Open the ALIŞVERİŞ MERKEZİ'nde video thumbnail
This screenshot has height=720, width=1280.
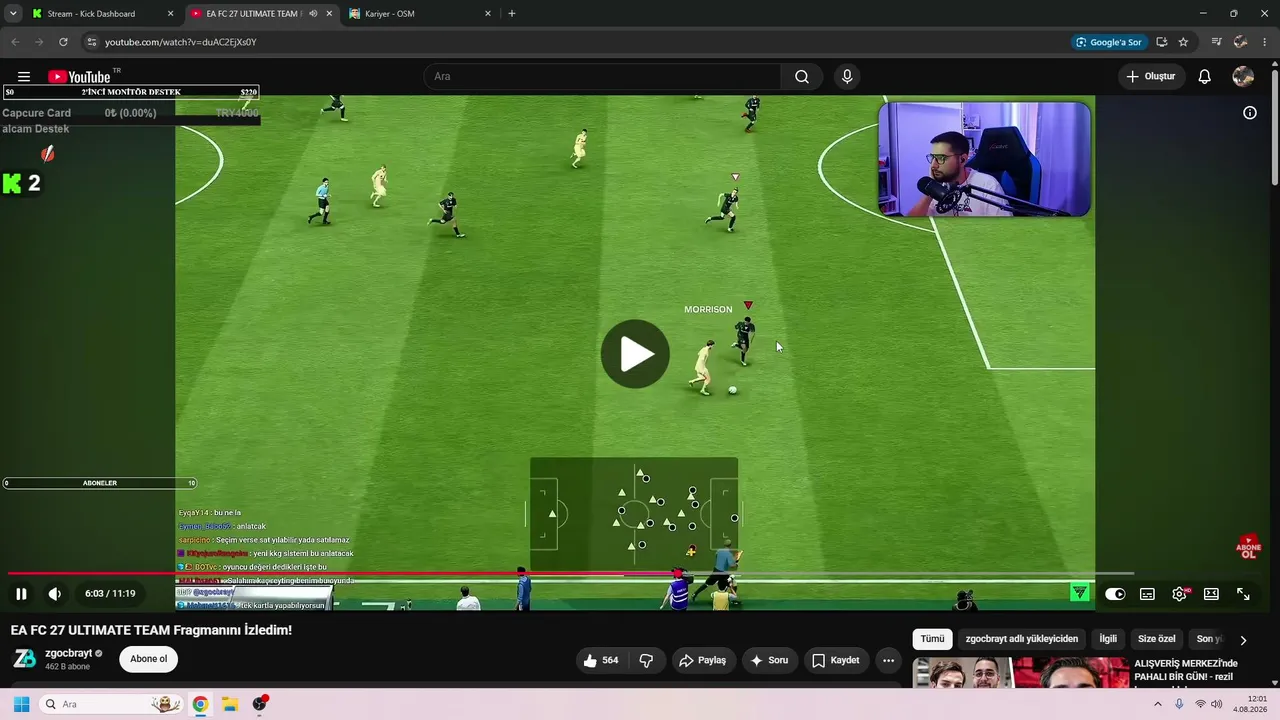[x=1019, y=673]
